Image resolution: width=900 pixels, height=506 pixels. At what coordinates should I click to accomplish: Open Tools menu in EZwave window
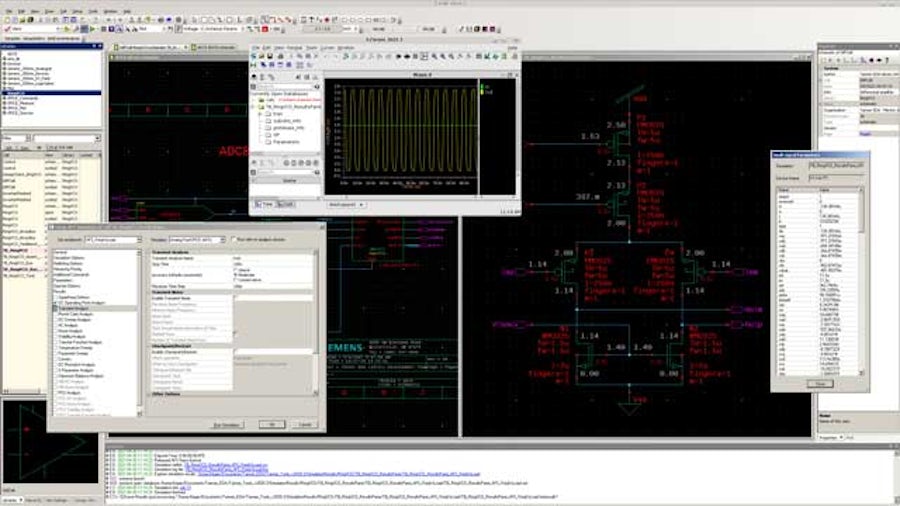coord(312,48)
